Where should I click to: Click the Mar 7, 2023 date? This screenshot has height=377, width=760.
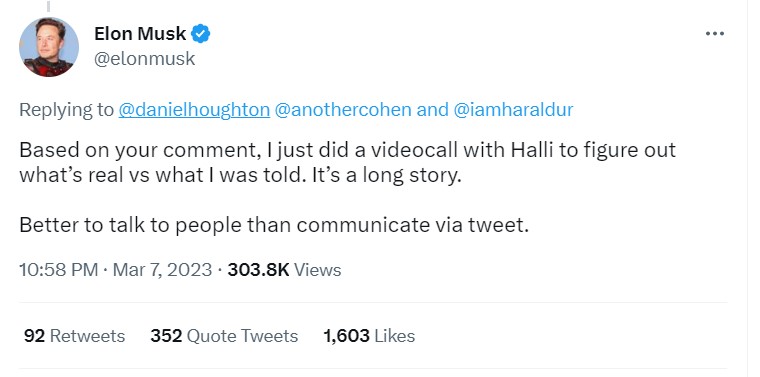(162, 269)
